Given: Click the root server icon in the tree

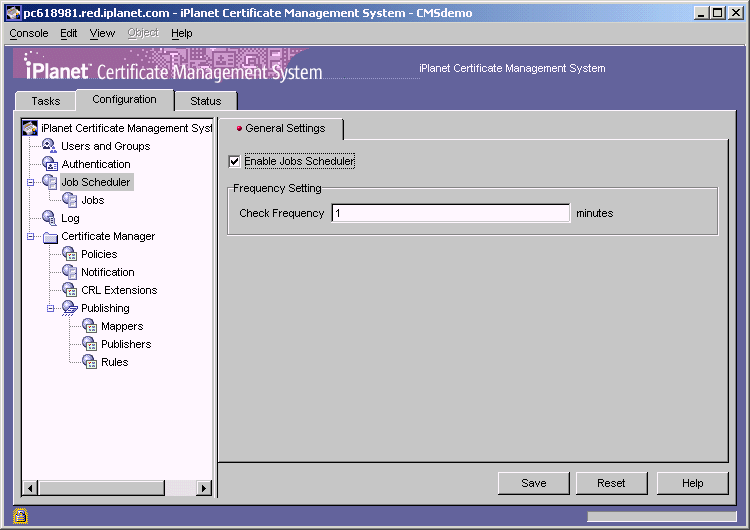Looking at the screenshot, I should [30, 128].
